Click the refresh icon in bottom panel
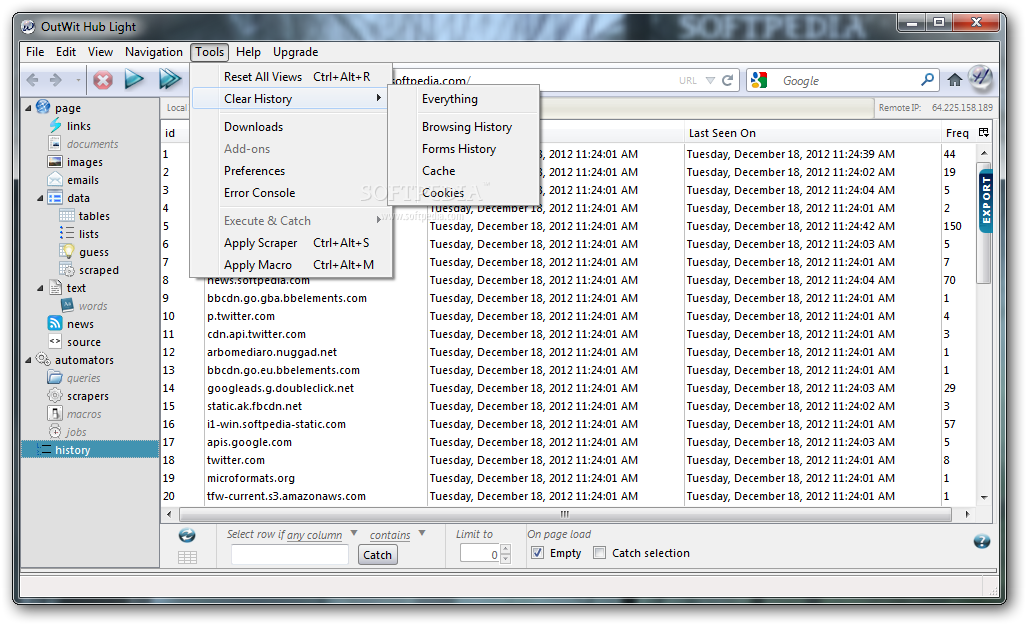This screenshot has height=625, width=1027. tap(187, 535)
